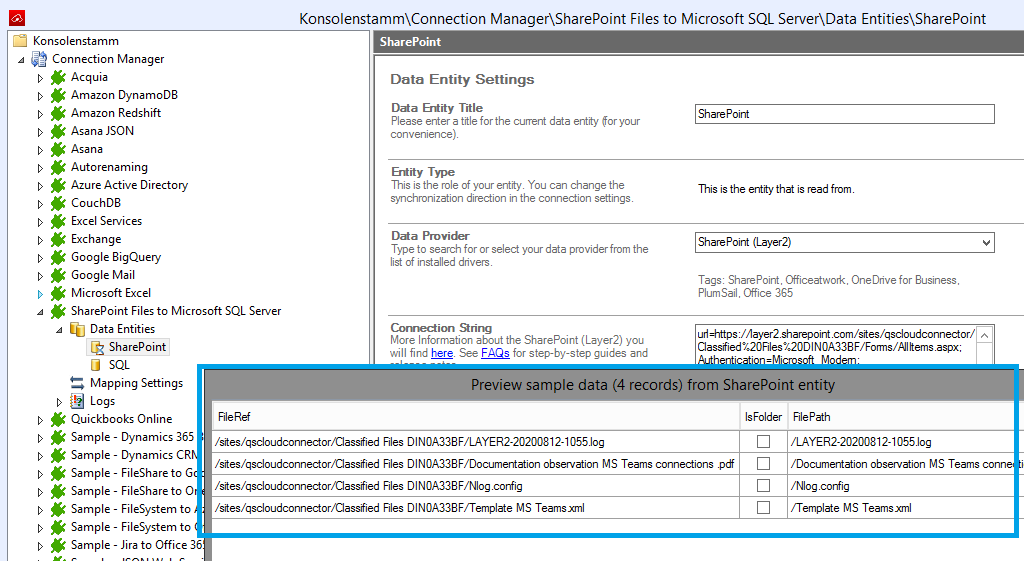This screenshot has width=1024, height=561.
Task: Expand the Microsoft Excel tree node
Action: point(40,294)
